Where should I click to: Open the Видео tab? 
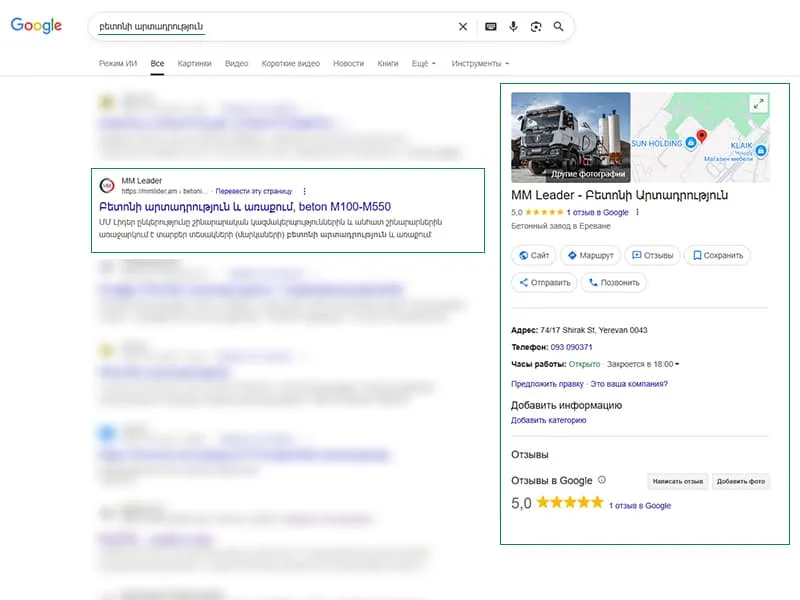236,63
